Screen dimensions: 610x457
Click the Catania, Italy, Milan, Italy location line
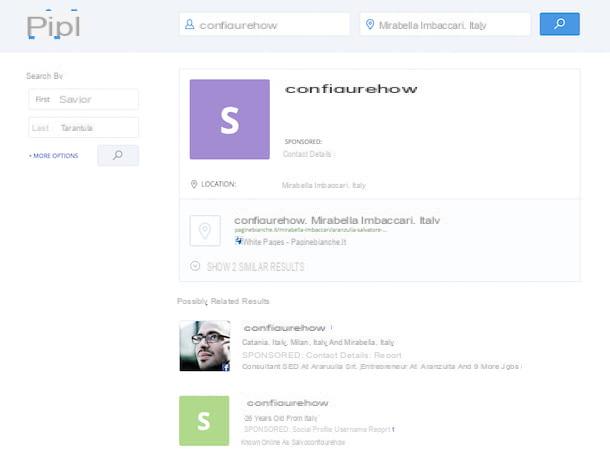pos(318,342)
